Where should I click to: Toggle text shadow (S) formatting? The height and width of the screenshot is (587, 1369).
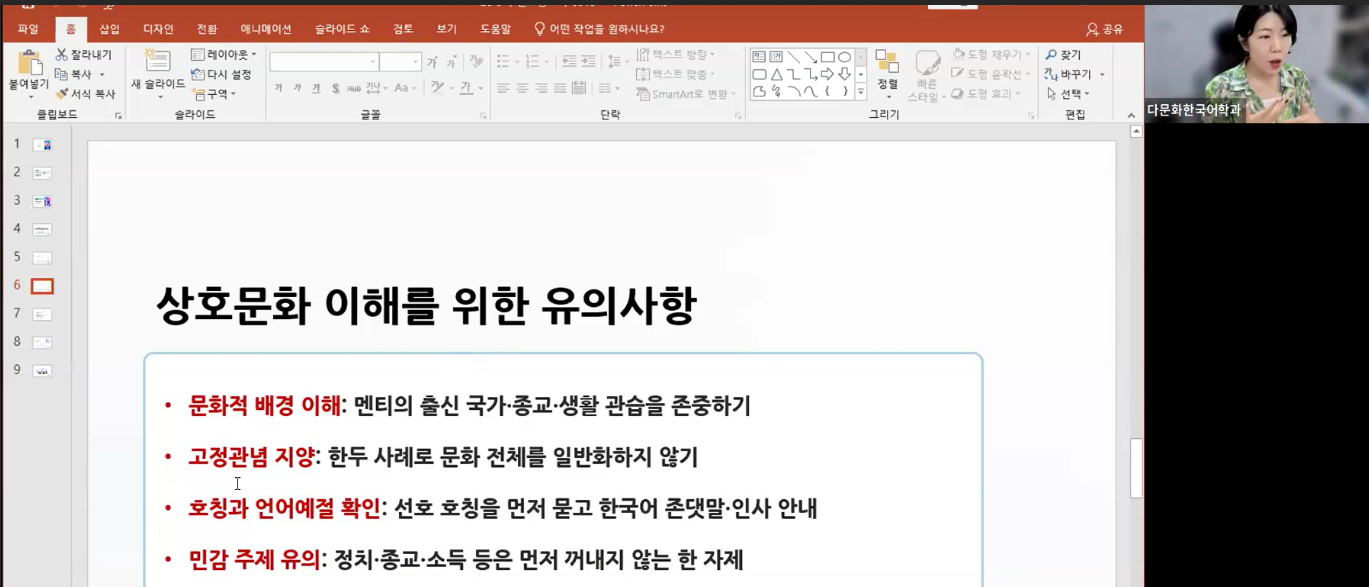coord(336,88)
